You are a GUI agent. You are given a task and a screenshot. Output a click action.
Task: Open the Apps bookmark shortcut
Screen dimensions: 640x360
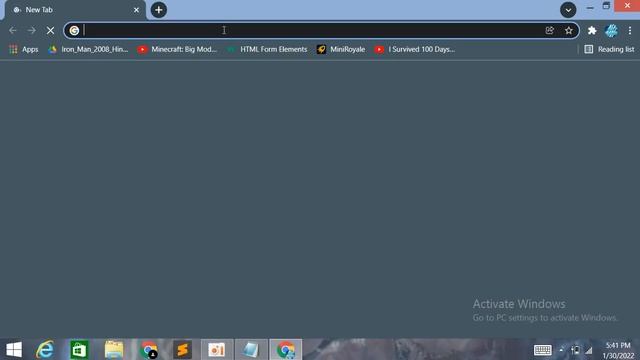click(x=24, y=49)
